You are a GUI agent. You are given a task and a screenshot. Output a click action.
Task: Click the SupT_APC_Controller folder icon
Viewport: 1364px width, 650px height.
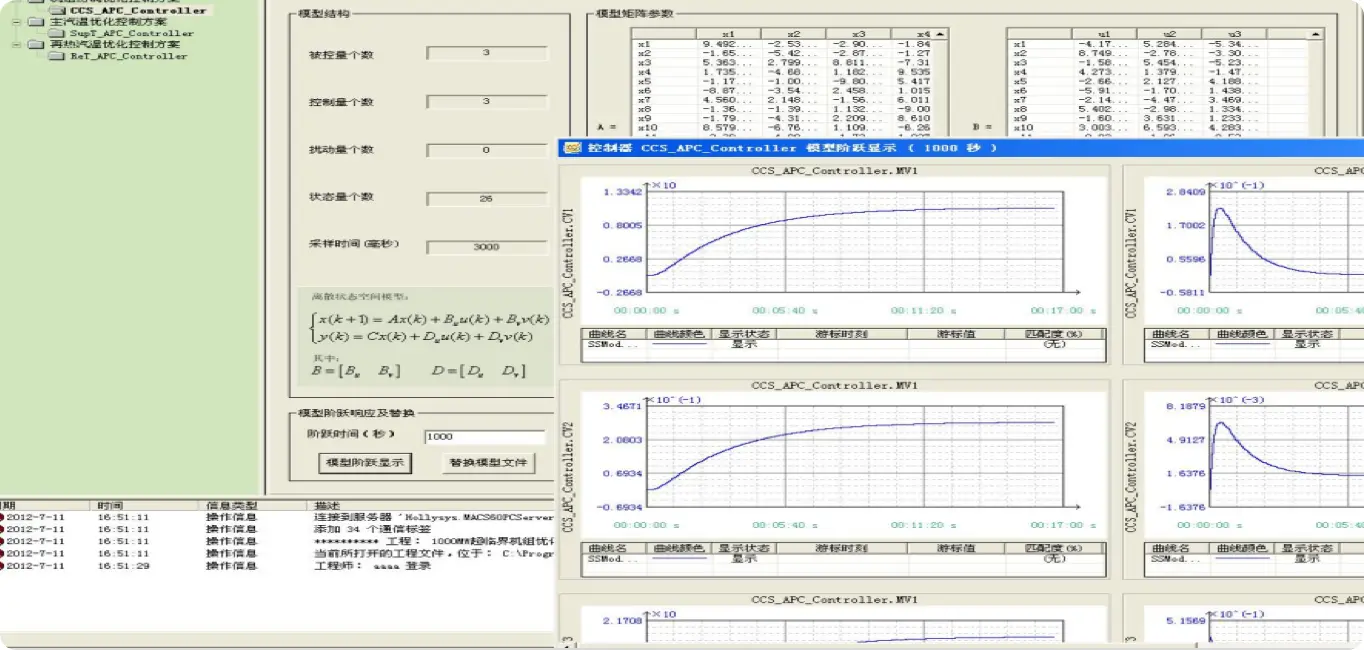click(58, 33)
